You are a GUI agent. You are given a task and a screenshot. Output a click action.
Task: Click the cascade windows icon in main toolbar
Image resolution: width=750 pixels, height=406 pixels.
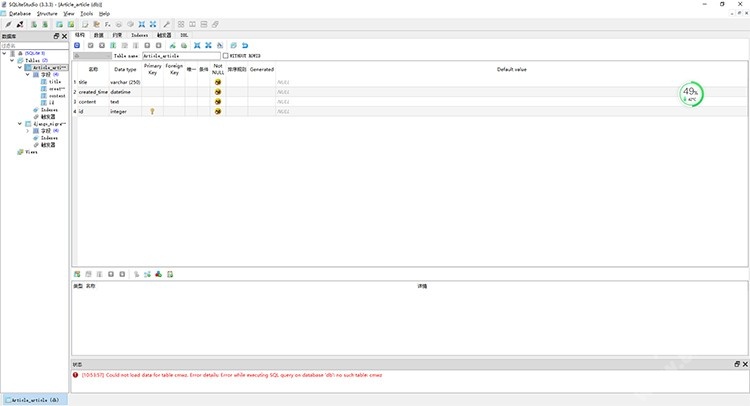pyautogui.click(x=215, y=24)
